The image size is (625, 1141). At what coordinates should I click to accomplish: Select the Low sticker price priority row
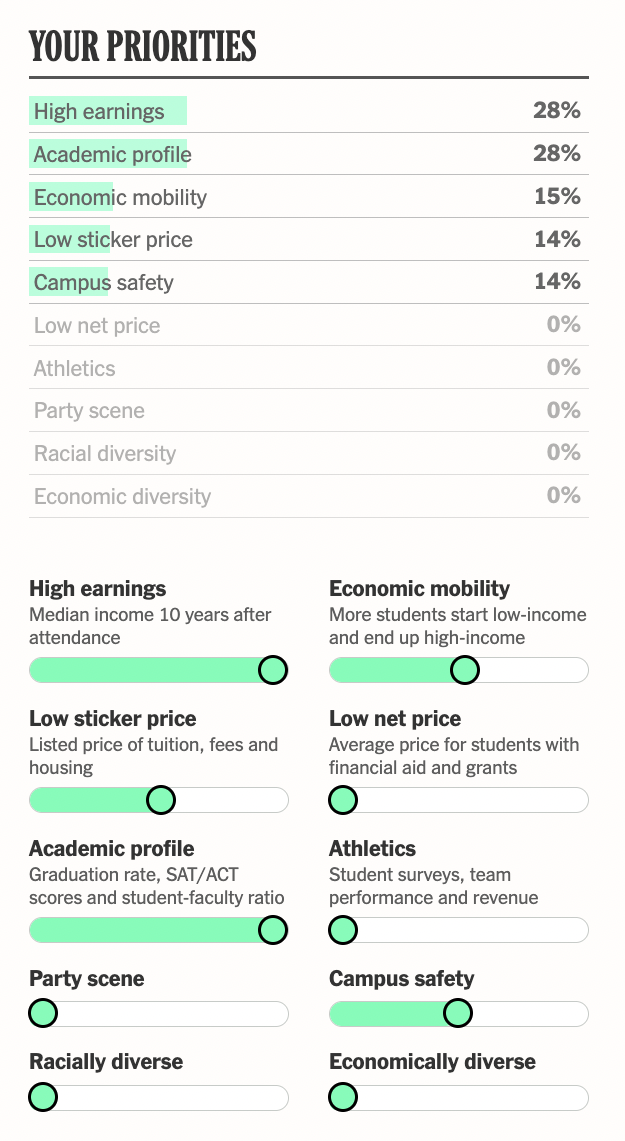(308, 240)
